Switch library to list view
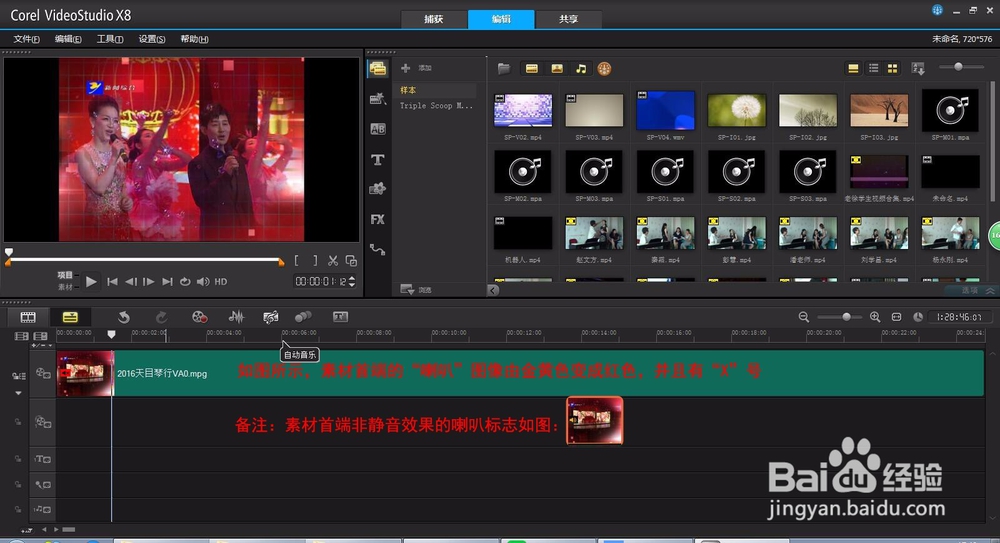Viewport: 1000px width, 543px height. [x=874, y=68]
